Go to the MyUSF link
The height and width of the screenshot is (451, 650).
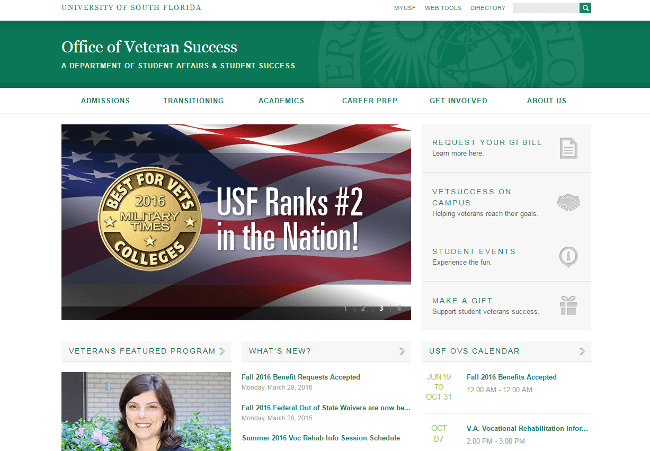pos(404,8)
